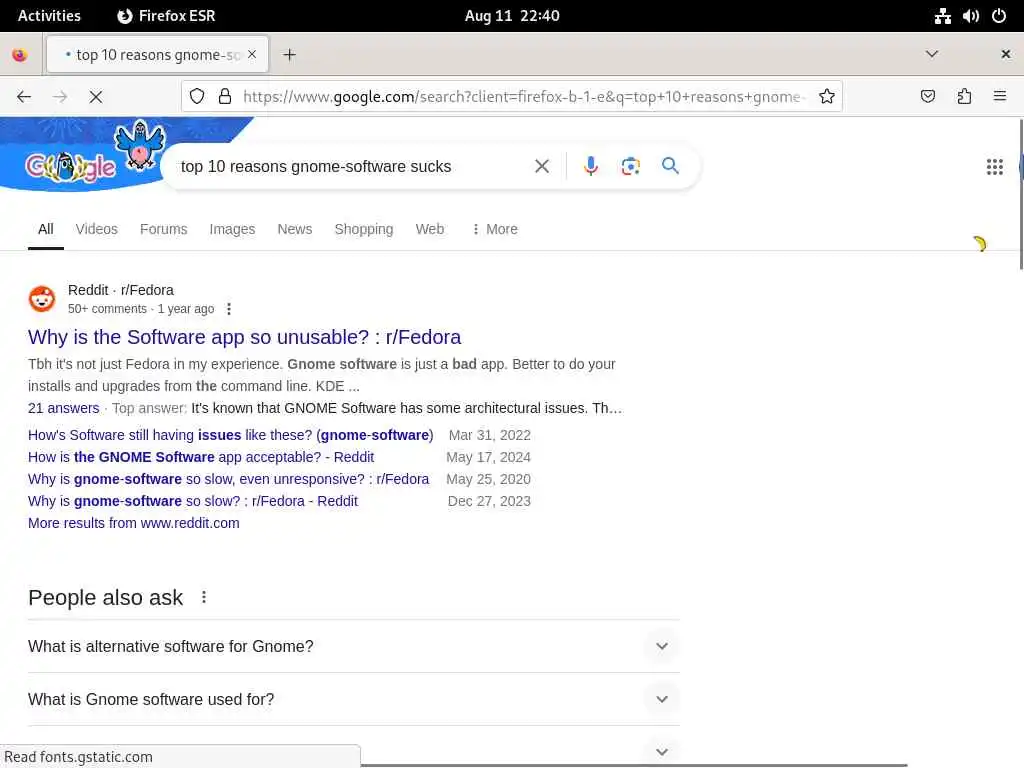Viewport: 1024px width, 768px height.
Task: Go back to the previous page
Action: 24,97
